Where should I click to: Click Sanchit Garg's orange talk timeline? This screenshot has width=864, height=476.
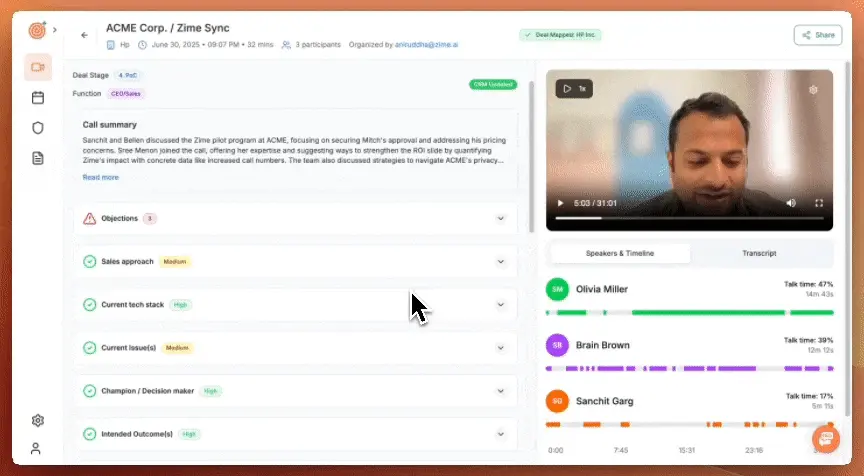689,425
